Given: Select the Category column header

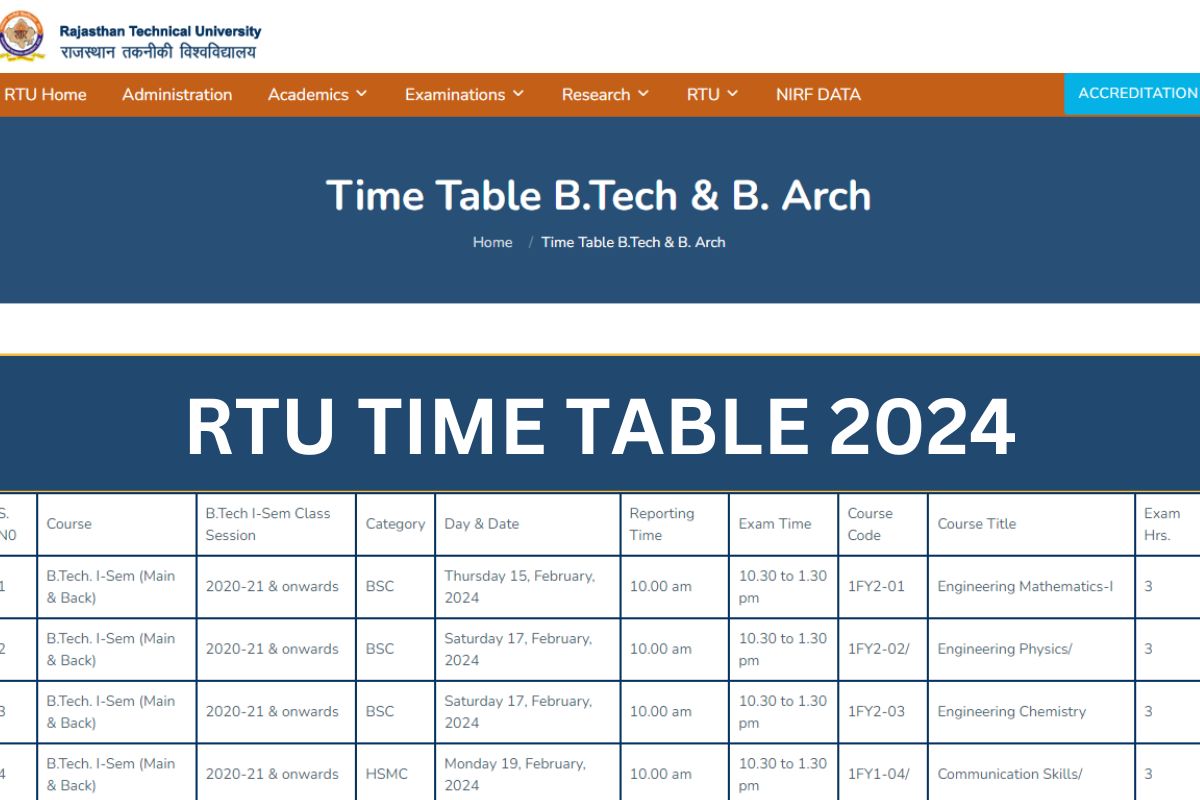Looking at the screenshot, I should pos(395,524).
